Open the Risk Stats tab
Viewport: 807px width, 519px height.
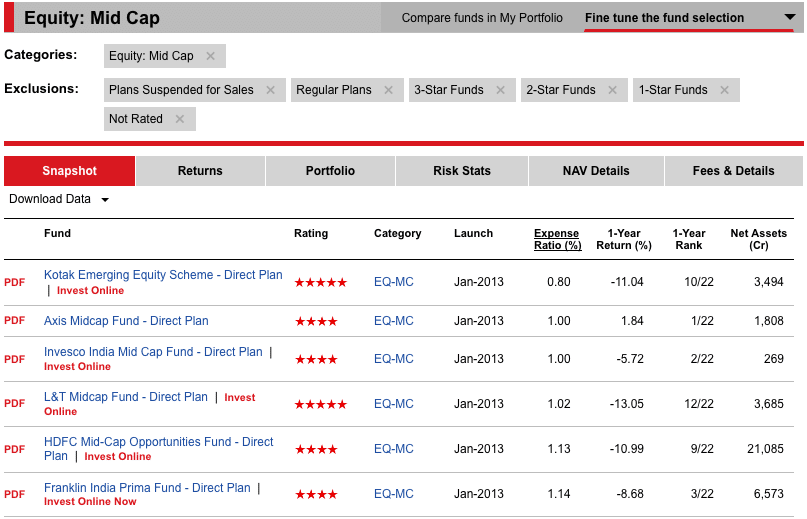462,171
